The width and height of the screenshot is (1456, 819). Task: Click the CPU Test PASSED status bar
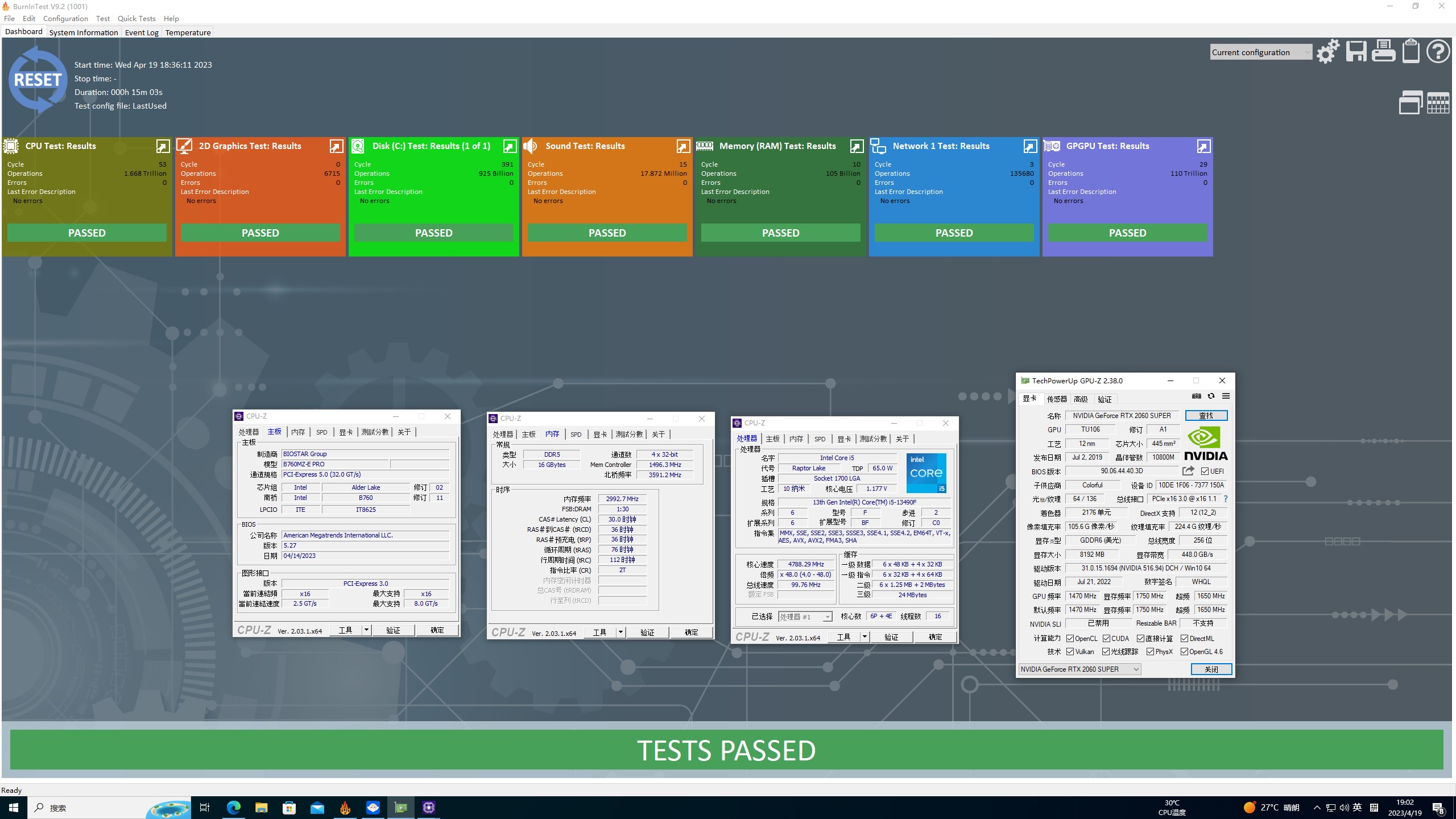coord(87,233)
